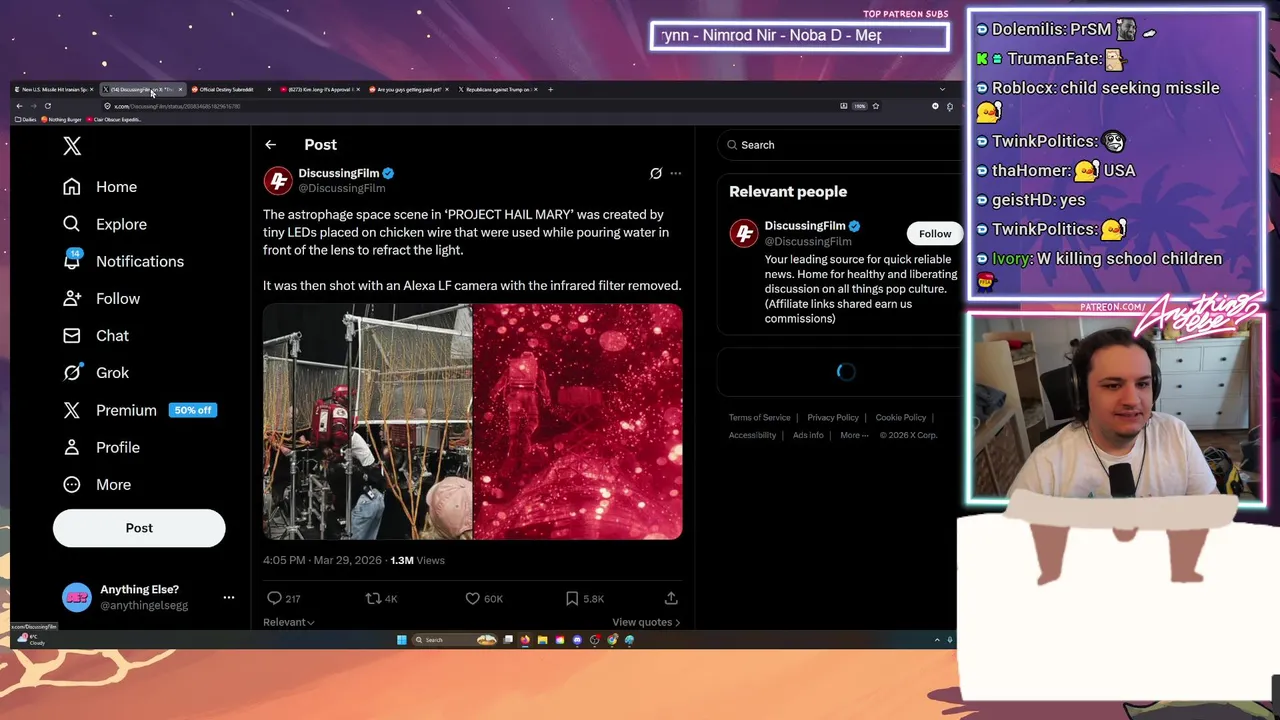Click the Grok explain-post icon

click(656, 173)
